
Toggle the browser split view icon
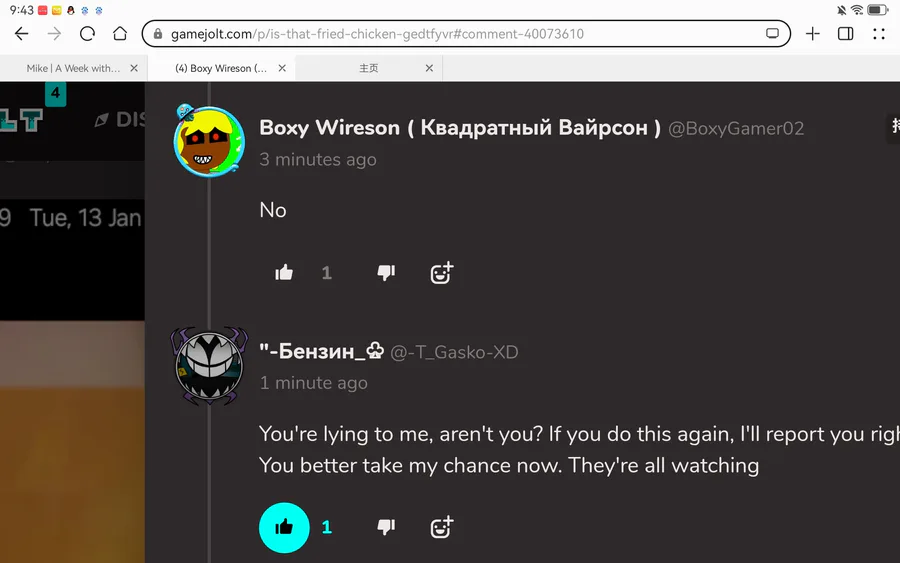click(845, 34)
